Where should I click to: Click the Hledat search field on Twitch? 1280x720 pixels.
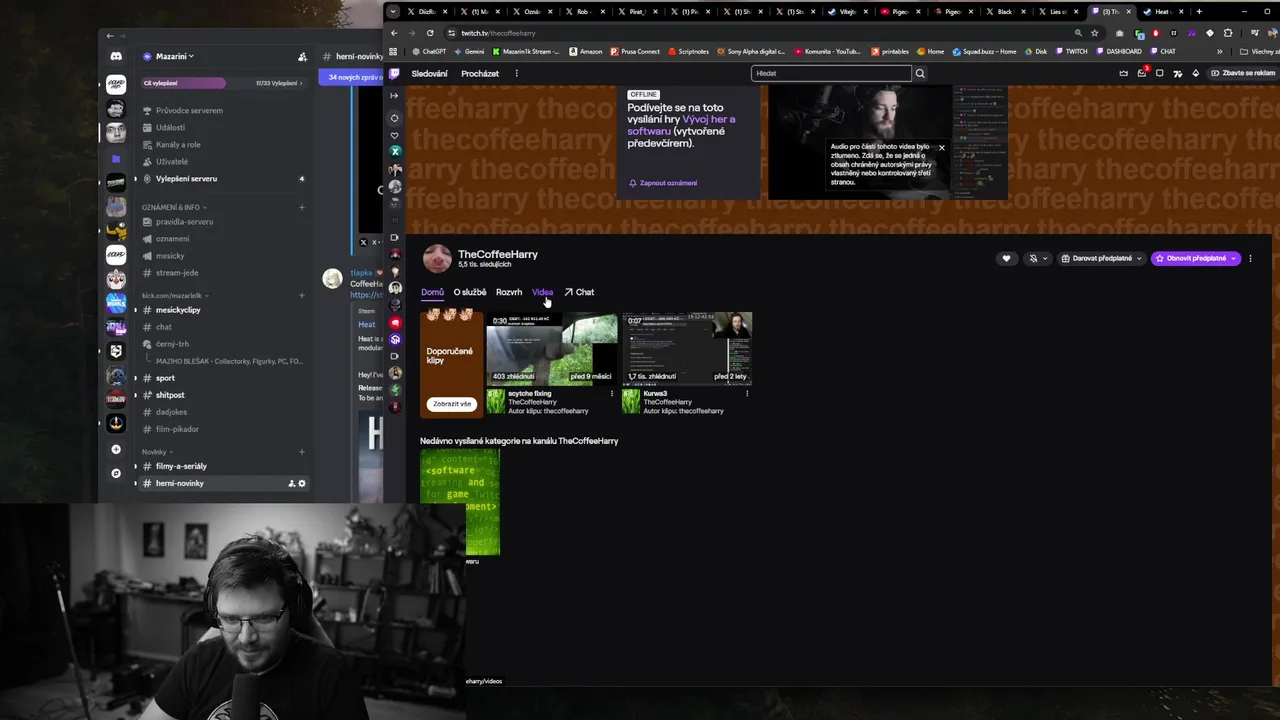832,73
